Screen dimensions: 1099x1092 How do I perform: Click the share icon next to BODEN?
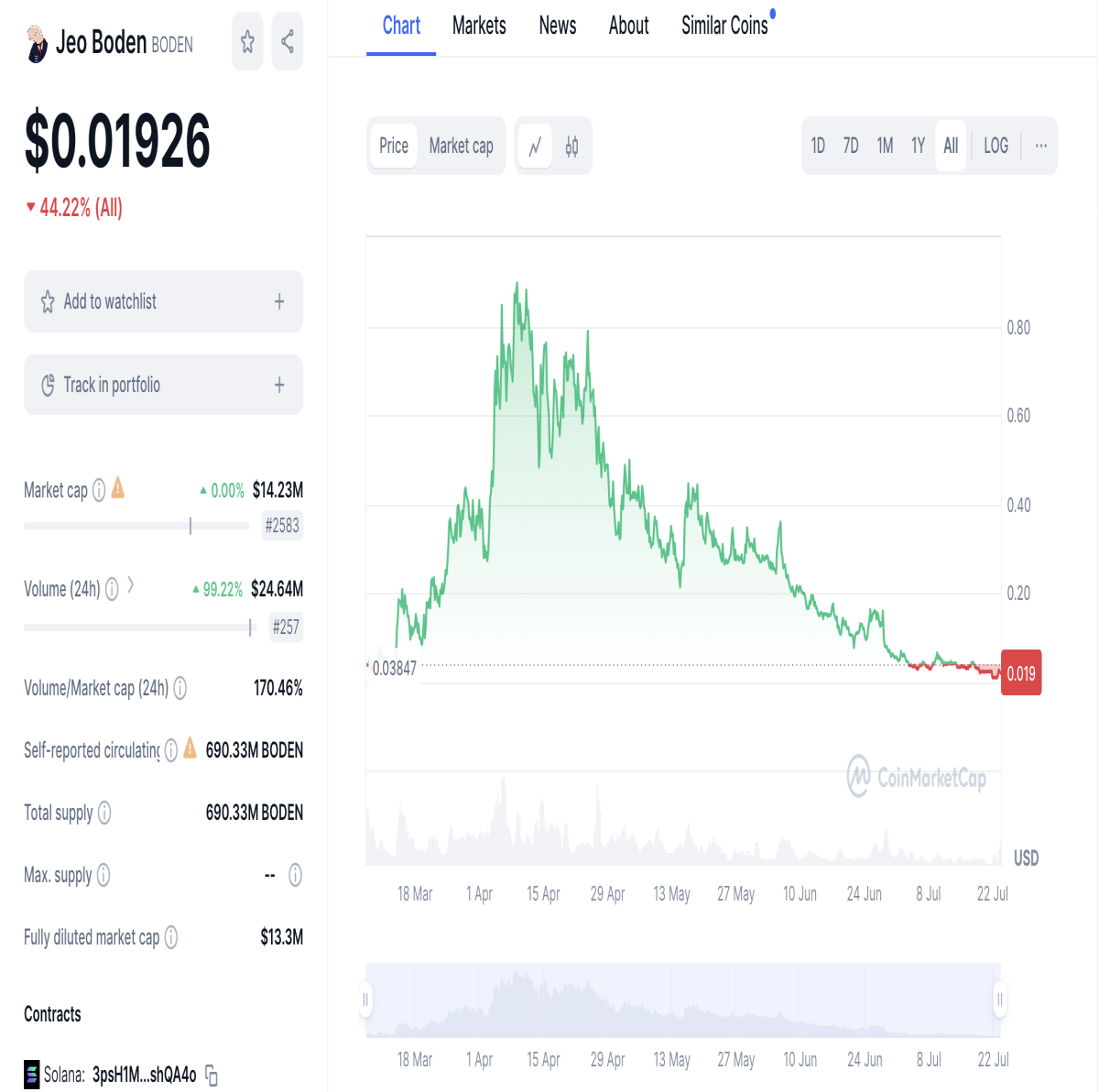click(288, 41)
